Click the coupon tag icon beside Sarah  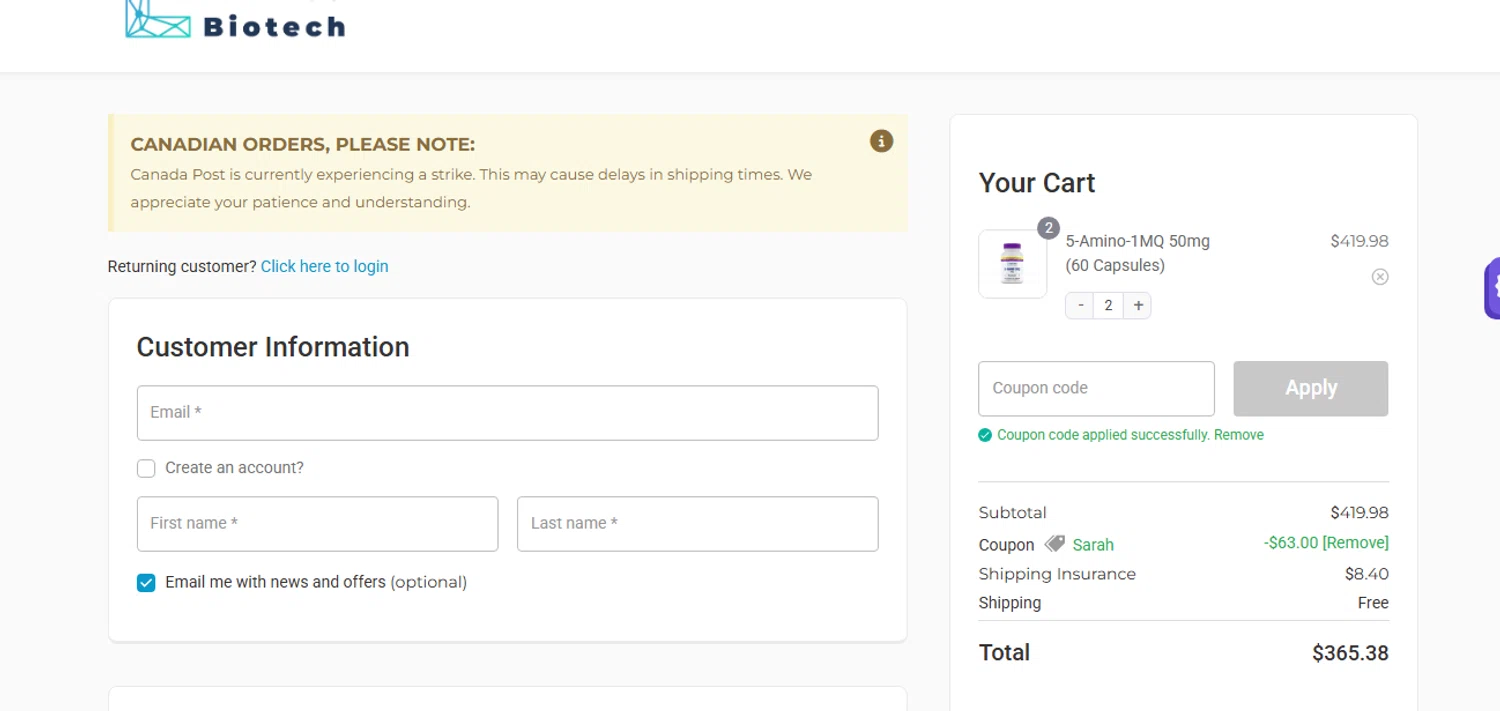[1054, 544]
